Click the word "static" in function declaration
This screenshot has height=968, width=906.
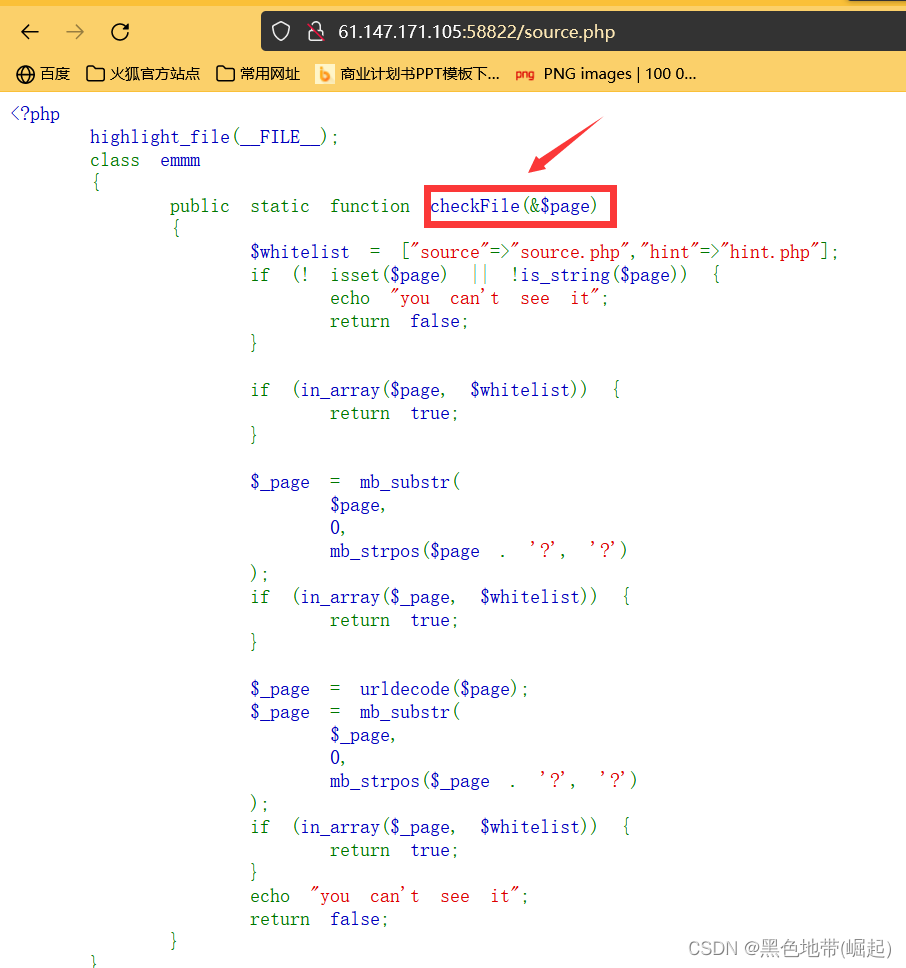tap(280, 206)
